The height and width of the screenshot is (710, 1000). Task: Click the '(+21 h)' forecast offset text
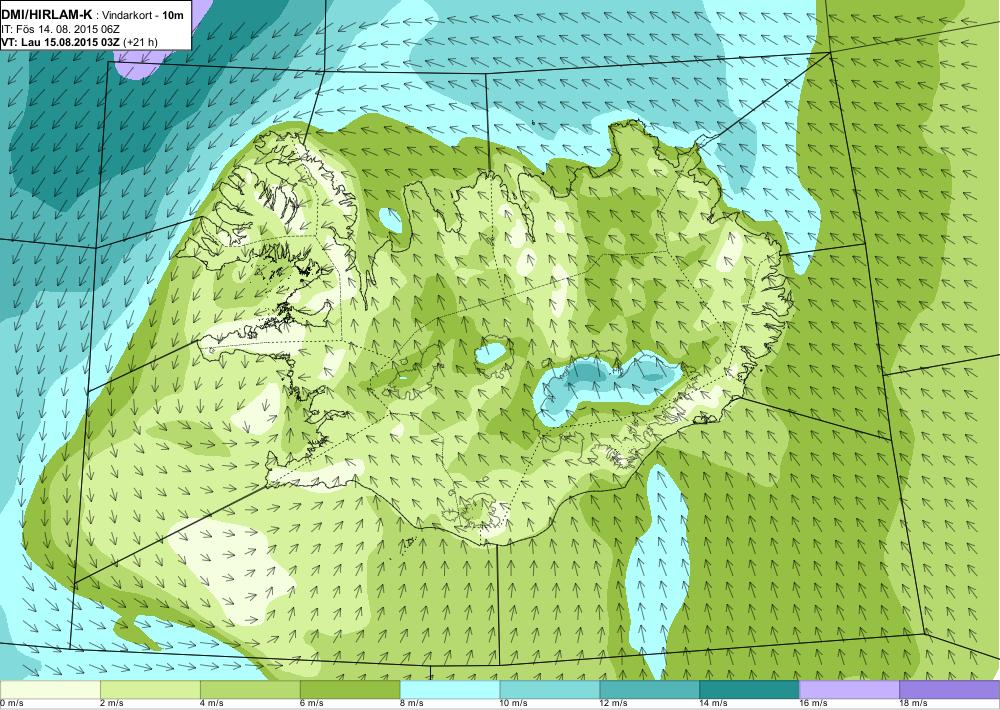[140, 42]
